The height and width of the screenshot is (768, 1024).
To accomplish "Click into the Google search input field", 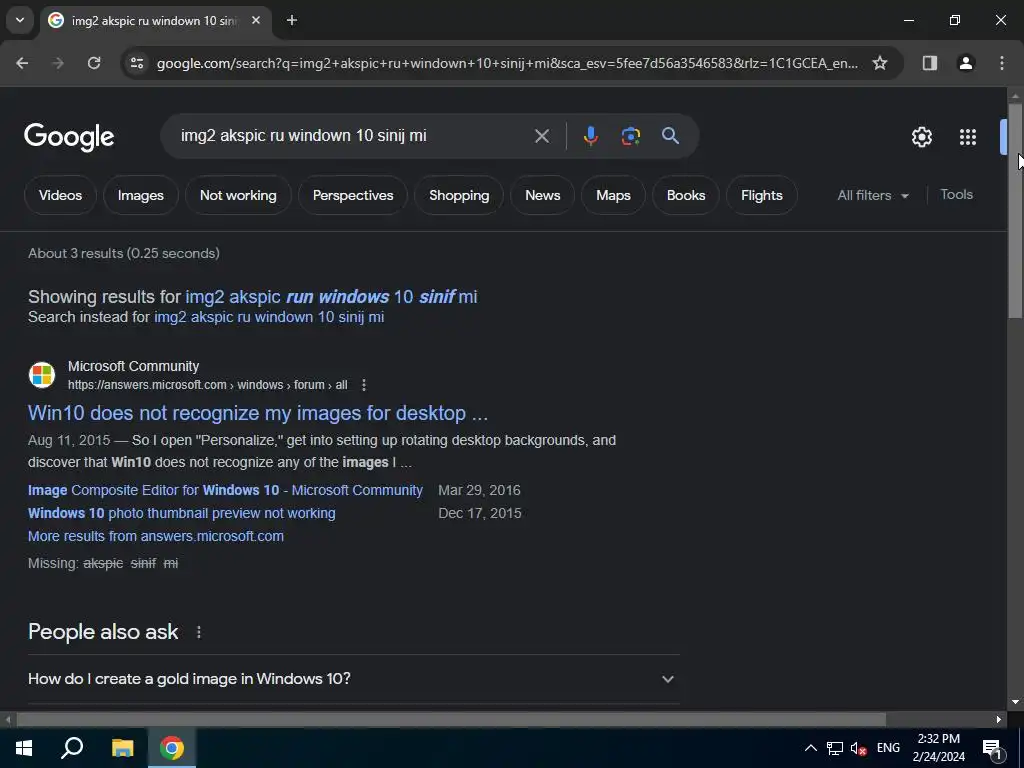I will pos(353,136).
